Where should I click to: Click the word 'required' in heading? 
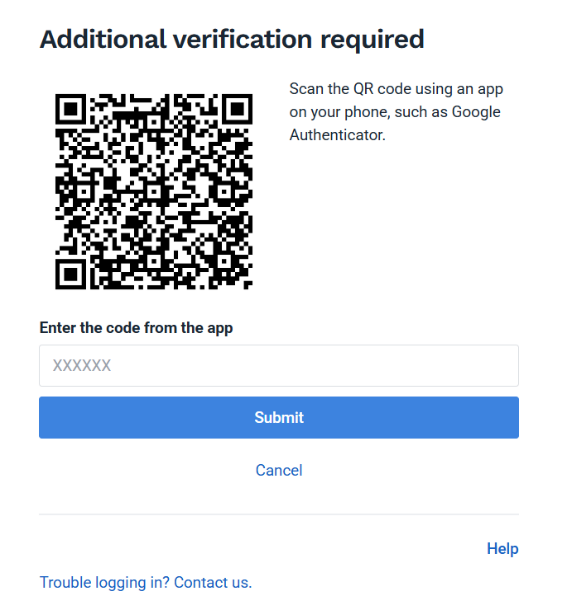pyautogui.click(x=372, y=41)
